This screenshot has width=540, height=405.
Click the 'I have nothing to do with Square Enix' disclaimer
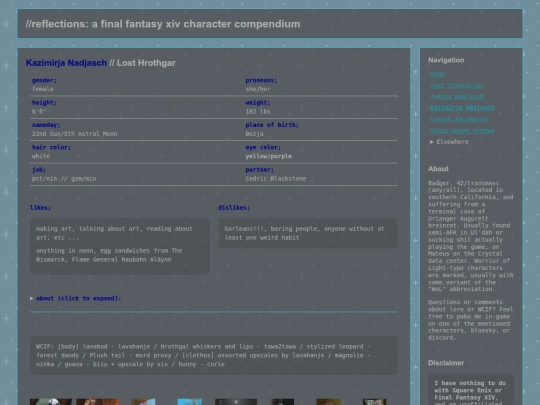471,393
